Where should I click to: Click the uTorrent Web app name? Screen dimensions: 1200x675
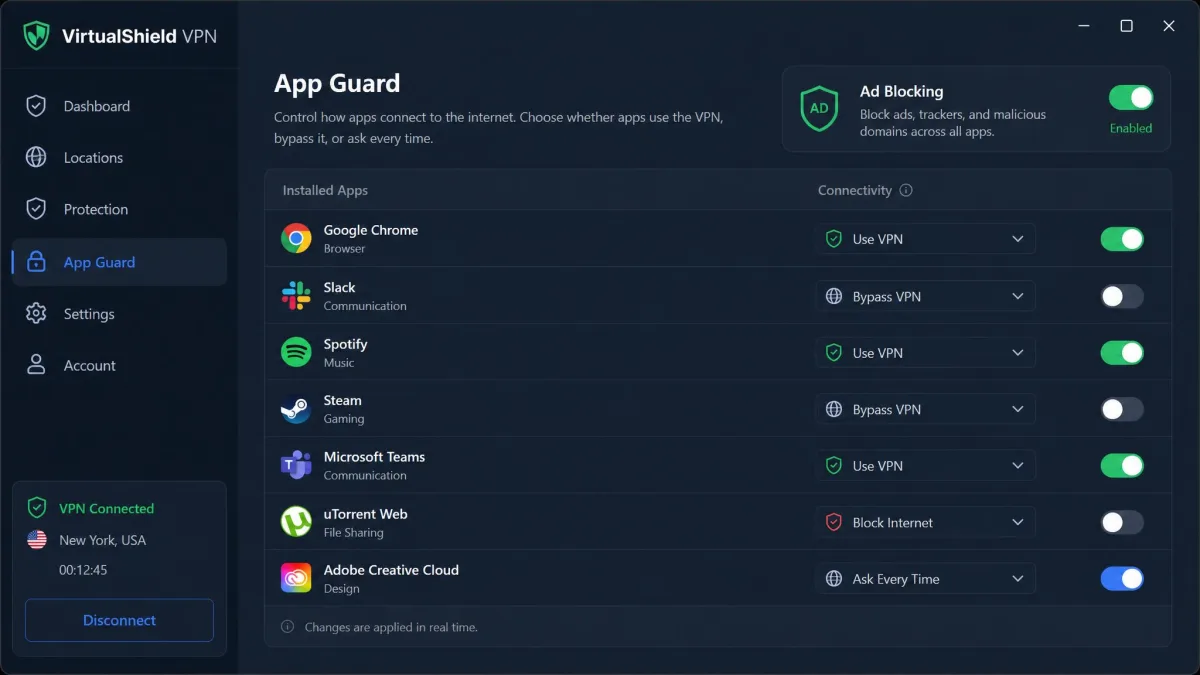tap(365, 514)
